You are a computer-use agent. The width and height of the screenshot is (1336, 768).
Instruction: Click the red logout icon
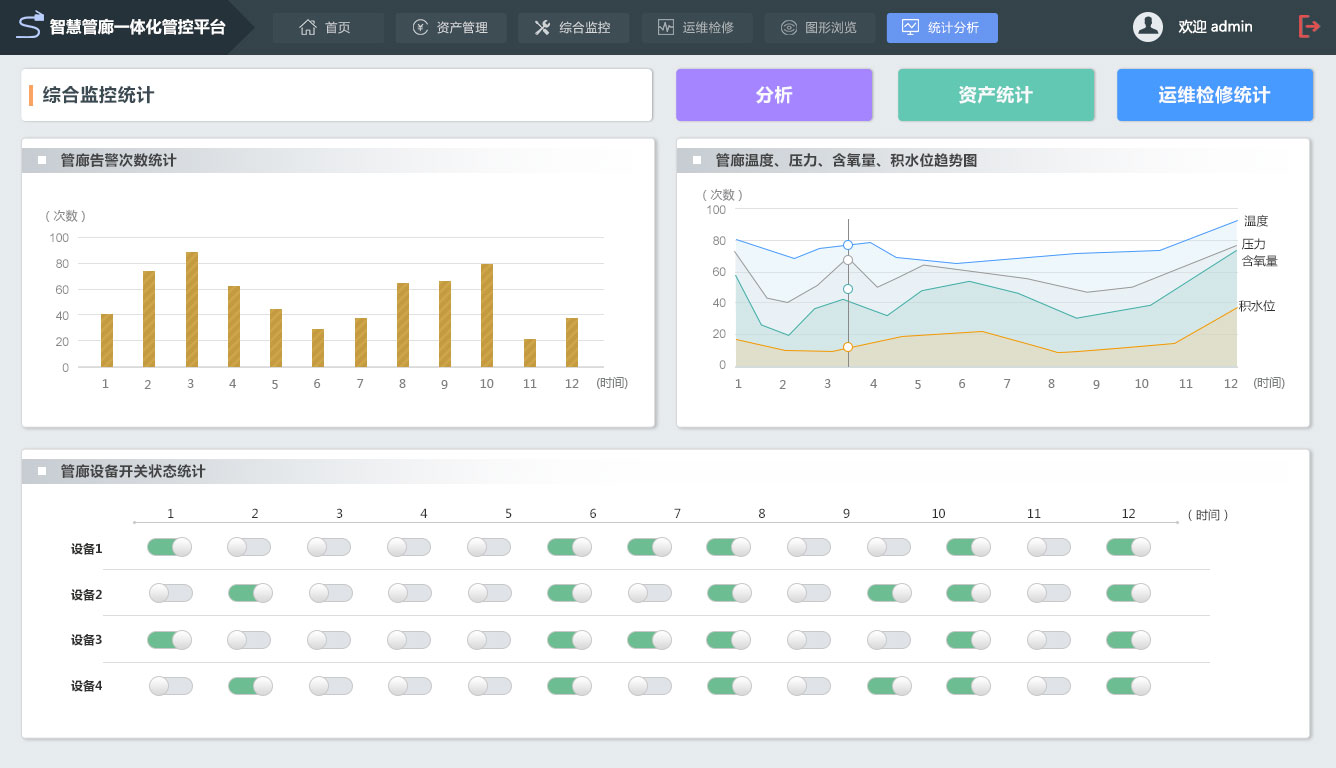1309,27
